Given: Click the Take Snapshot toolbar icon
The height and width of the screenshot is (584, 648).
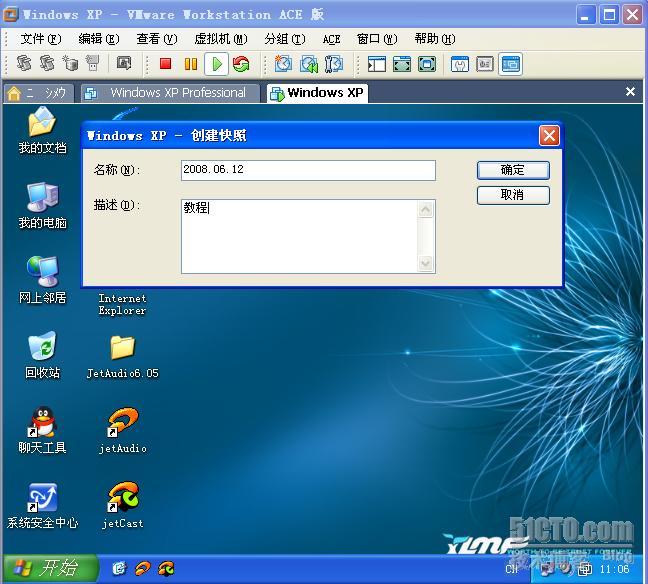Looking at the screenshot, I should [283, 64].
